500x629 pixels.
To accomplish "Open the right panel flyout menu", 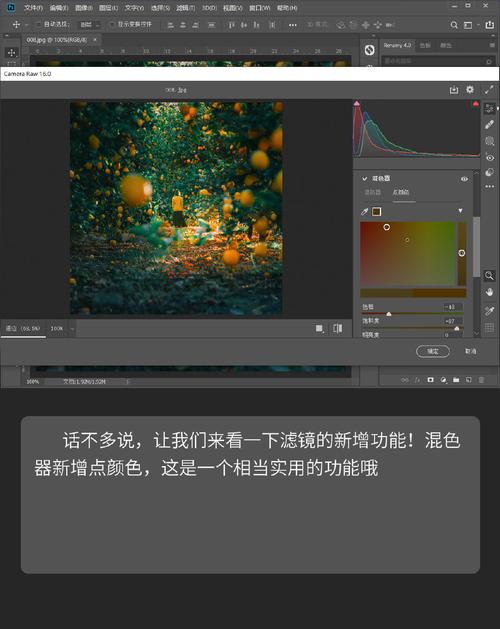I will [492, 45].
